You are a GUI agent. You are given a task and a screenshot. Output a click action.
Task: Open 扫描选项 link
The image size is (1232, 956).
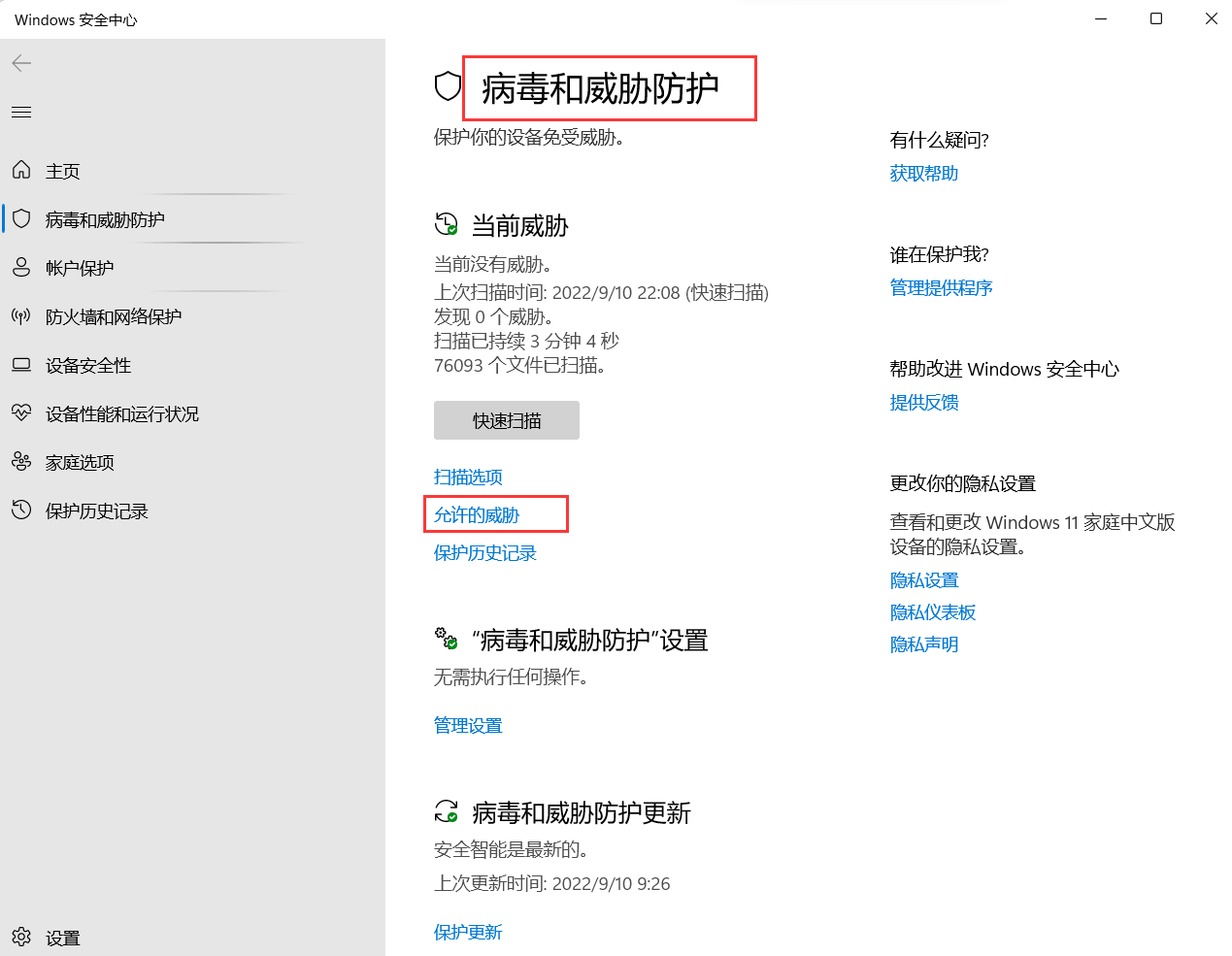click(x=468, y=477)
